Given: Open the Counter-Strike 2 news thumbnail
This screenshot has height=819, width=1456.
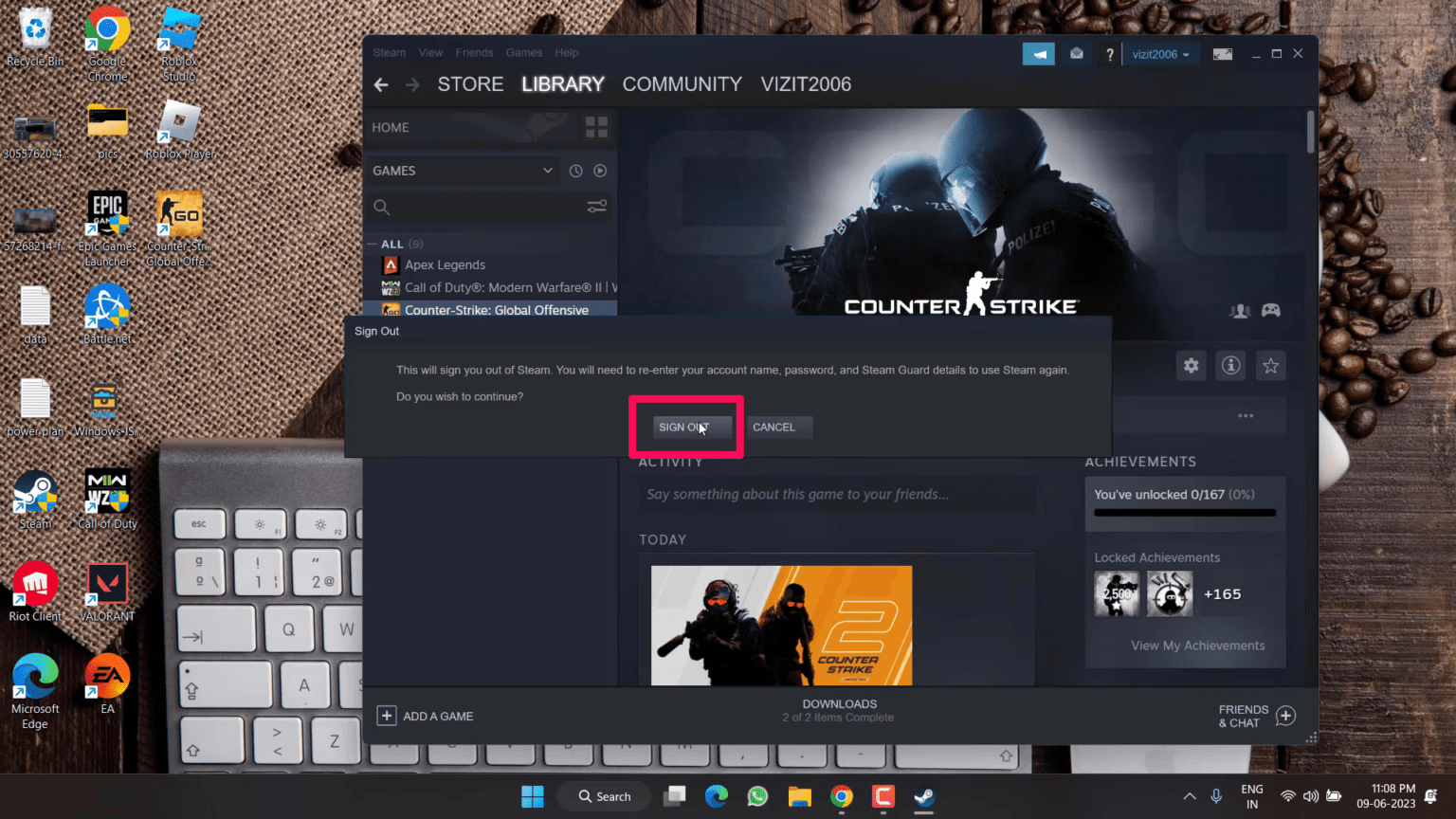Looking at the screenshot, I should (781, 626).
